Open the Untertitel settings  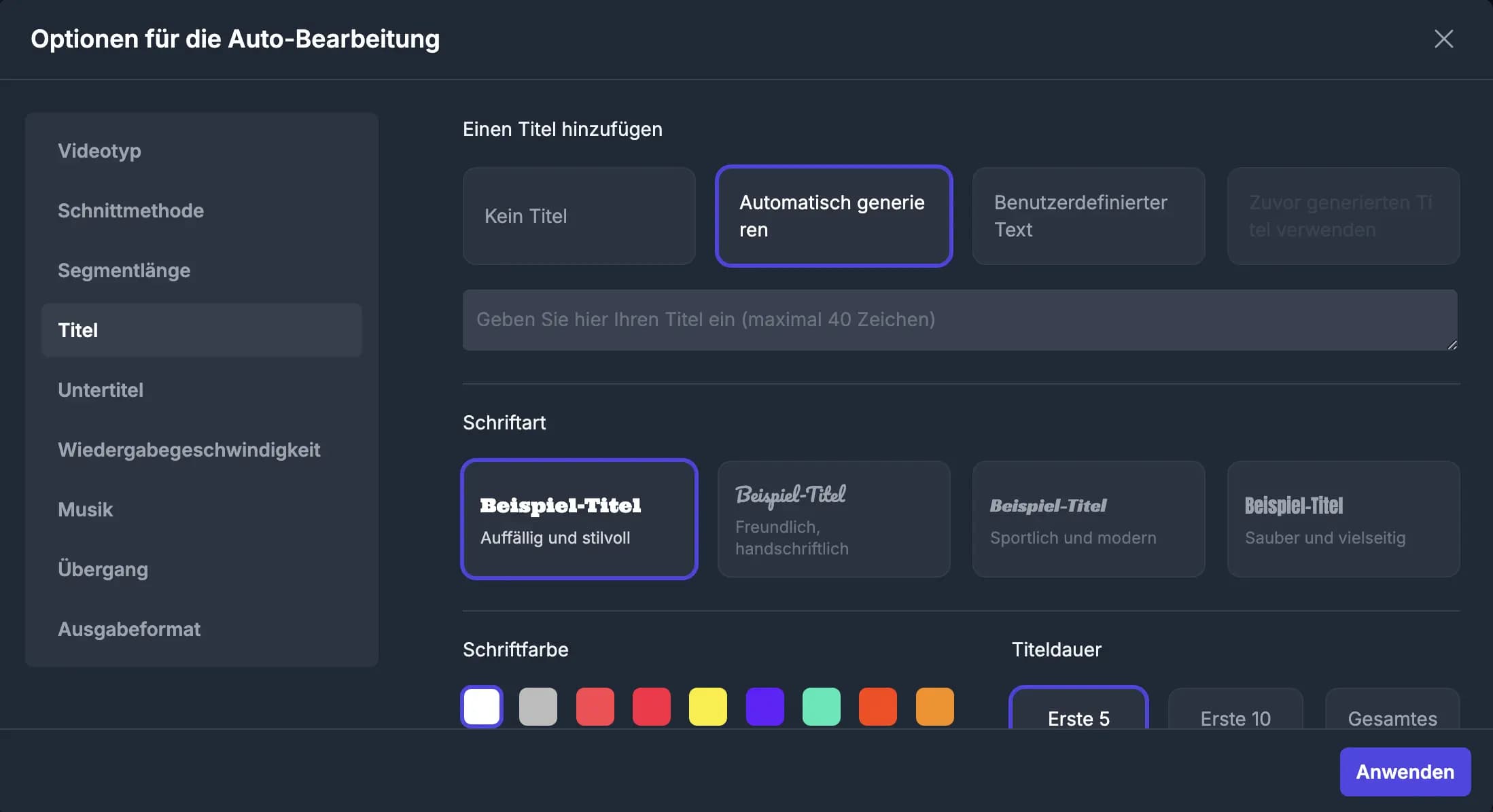click(x=101, y=390)
